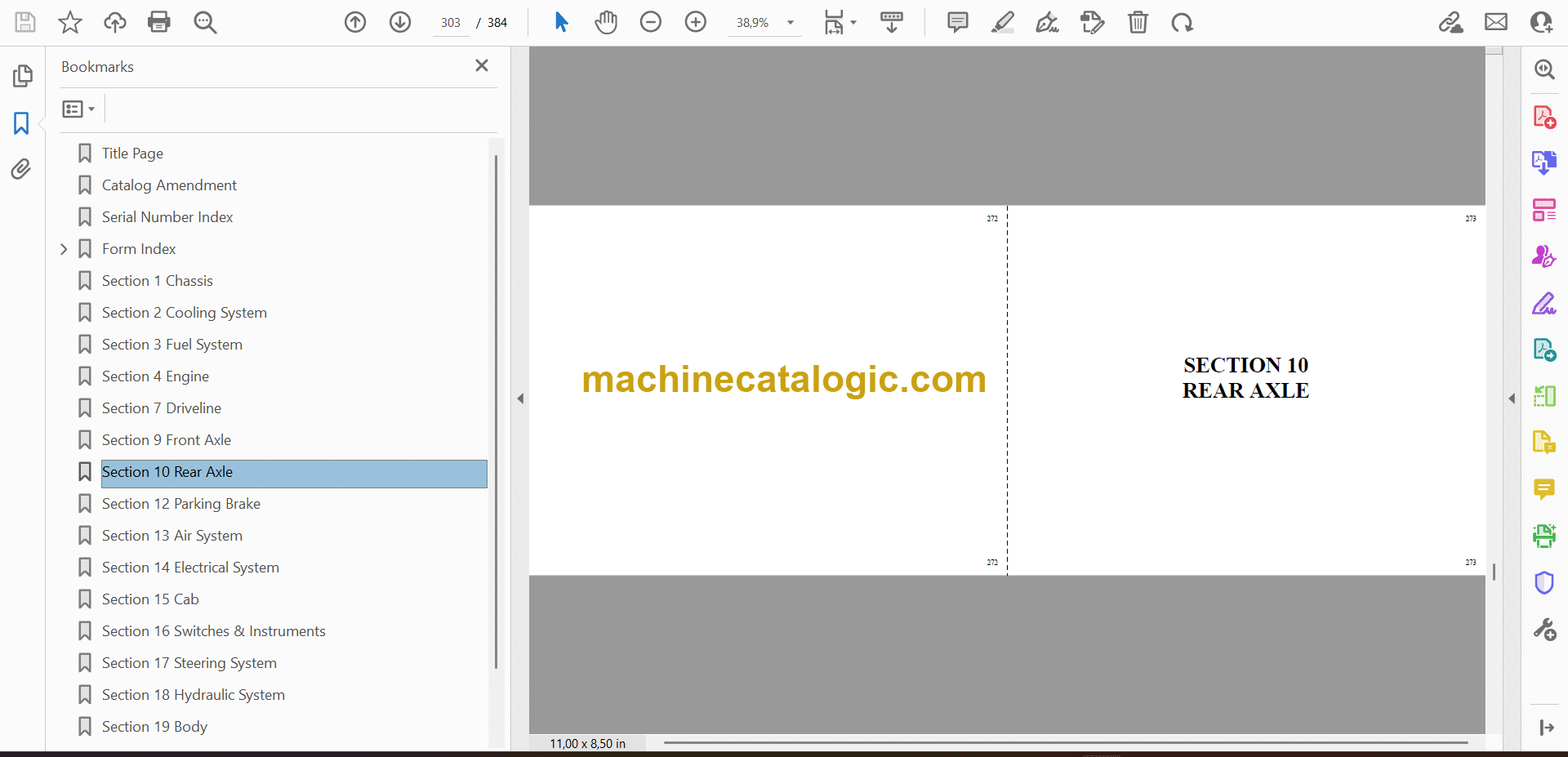
Task: Click the Delete trash icon
Action: (x=1138, y=22)
